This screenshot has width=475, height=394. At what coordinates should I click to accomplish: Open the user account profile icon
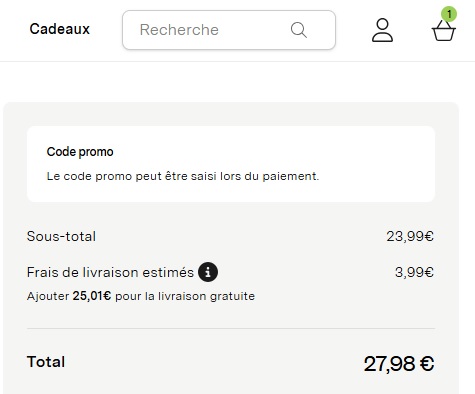click(x=382, y=30)
